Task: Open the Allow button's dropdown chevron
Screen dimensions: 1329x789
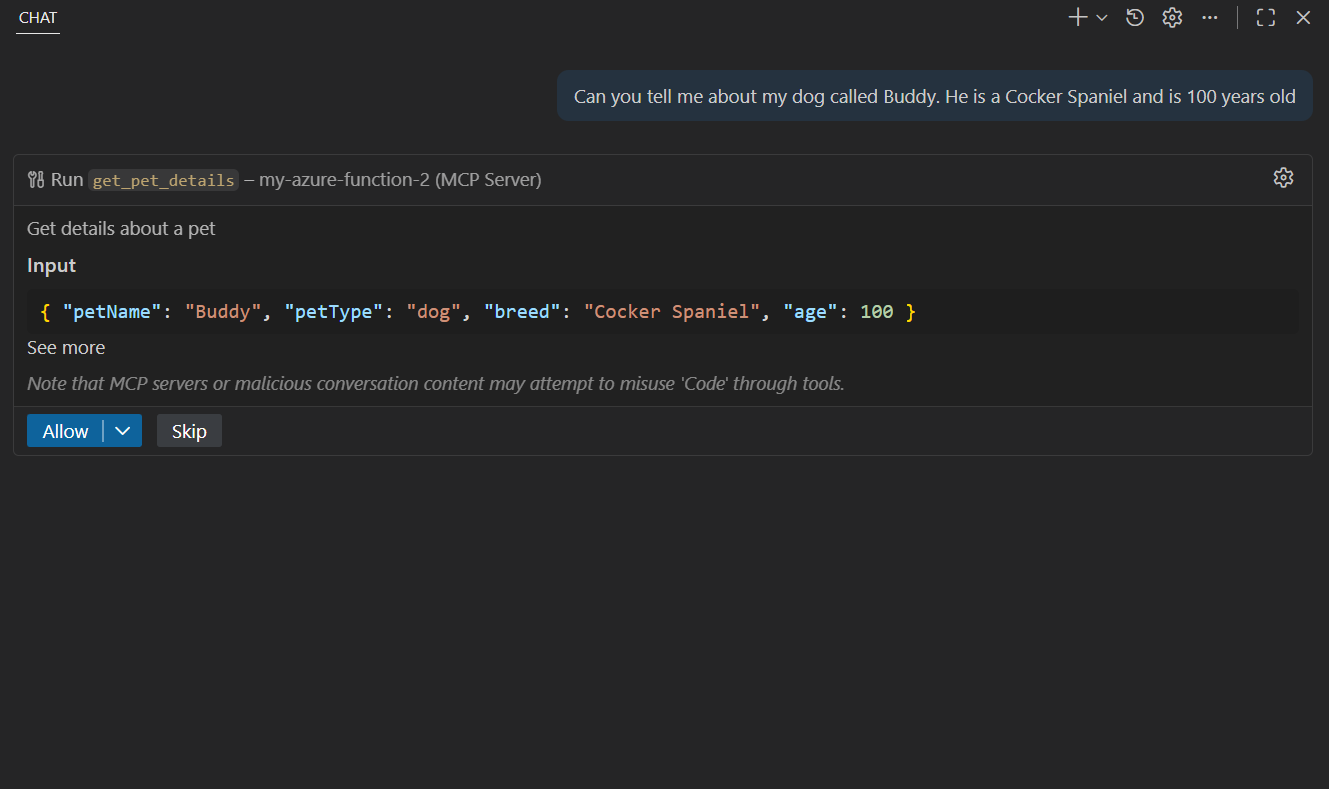Action: (123, 431)
